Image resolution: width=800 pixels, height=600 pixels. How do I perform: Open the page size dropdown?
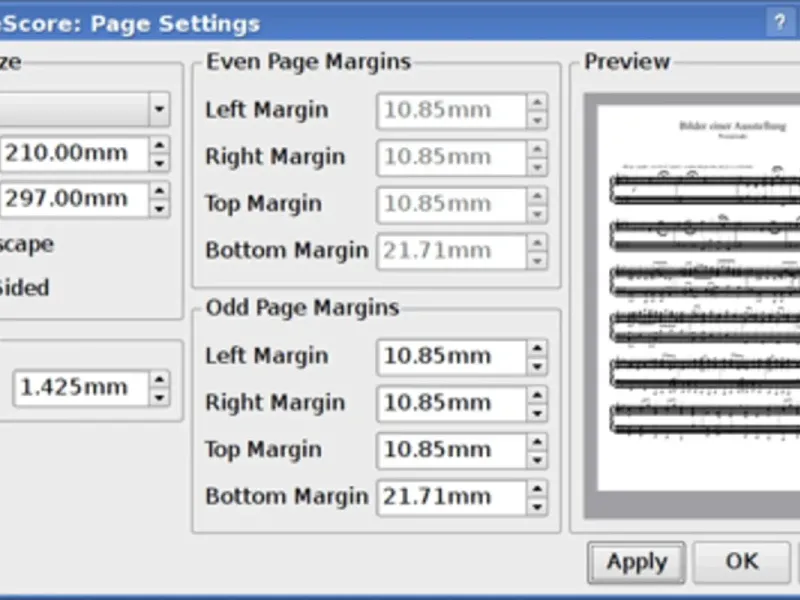[x=159, y=108]
